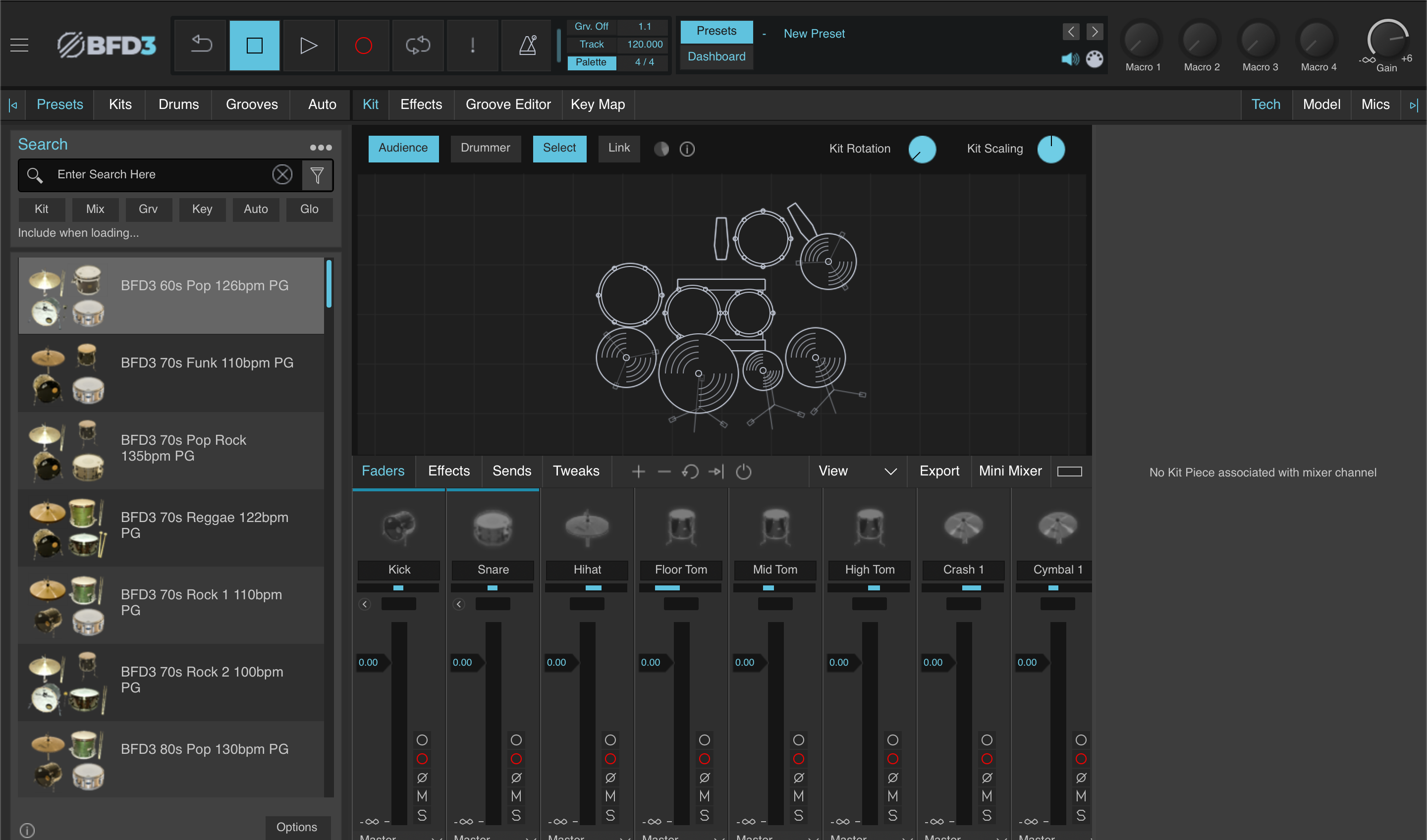Reset mixer with circular arrow icon

tap(690, 472)
